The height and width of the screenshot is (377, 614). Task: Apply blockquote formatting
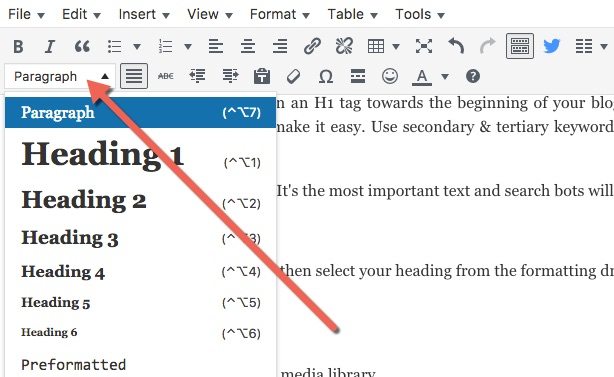point(82,46)
